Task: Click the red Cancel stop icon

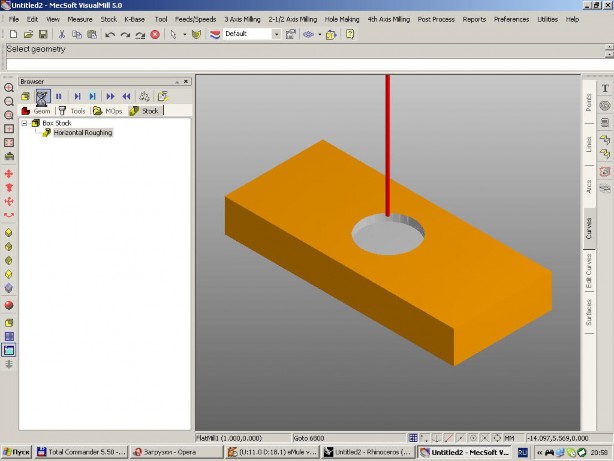Action: 155,34
